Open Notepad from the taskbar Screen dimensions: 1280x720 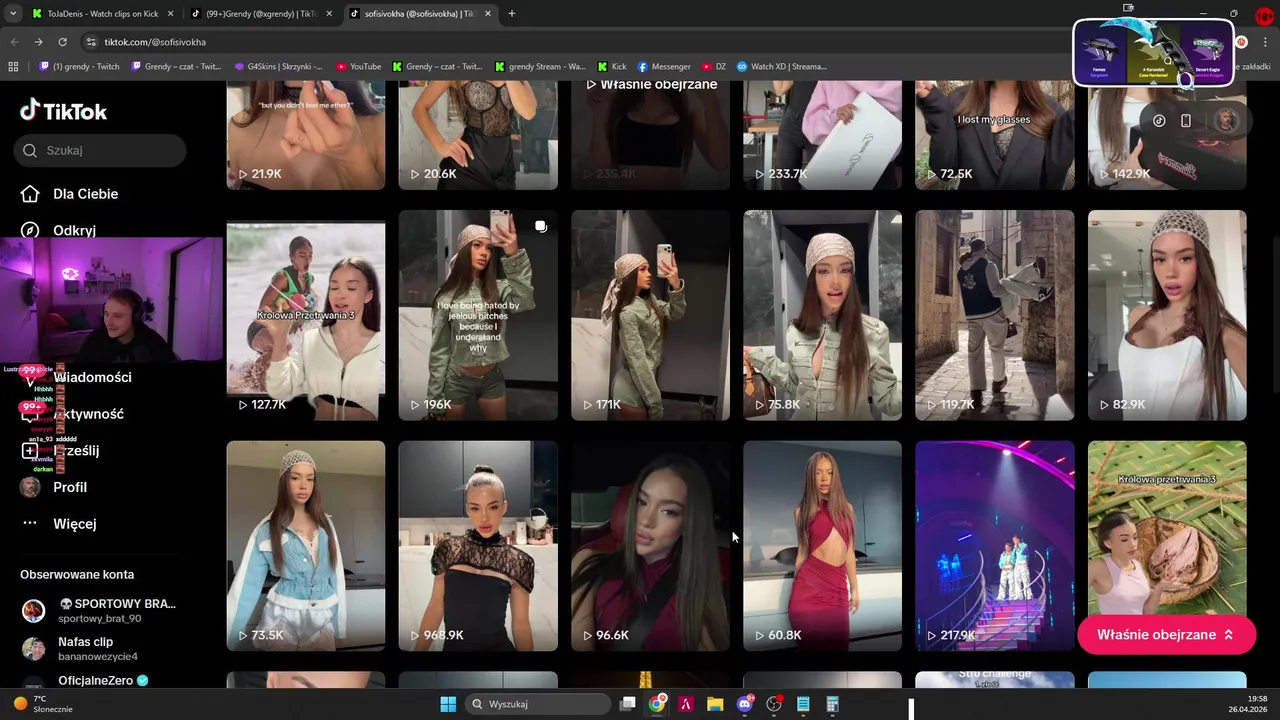point(803,704)
